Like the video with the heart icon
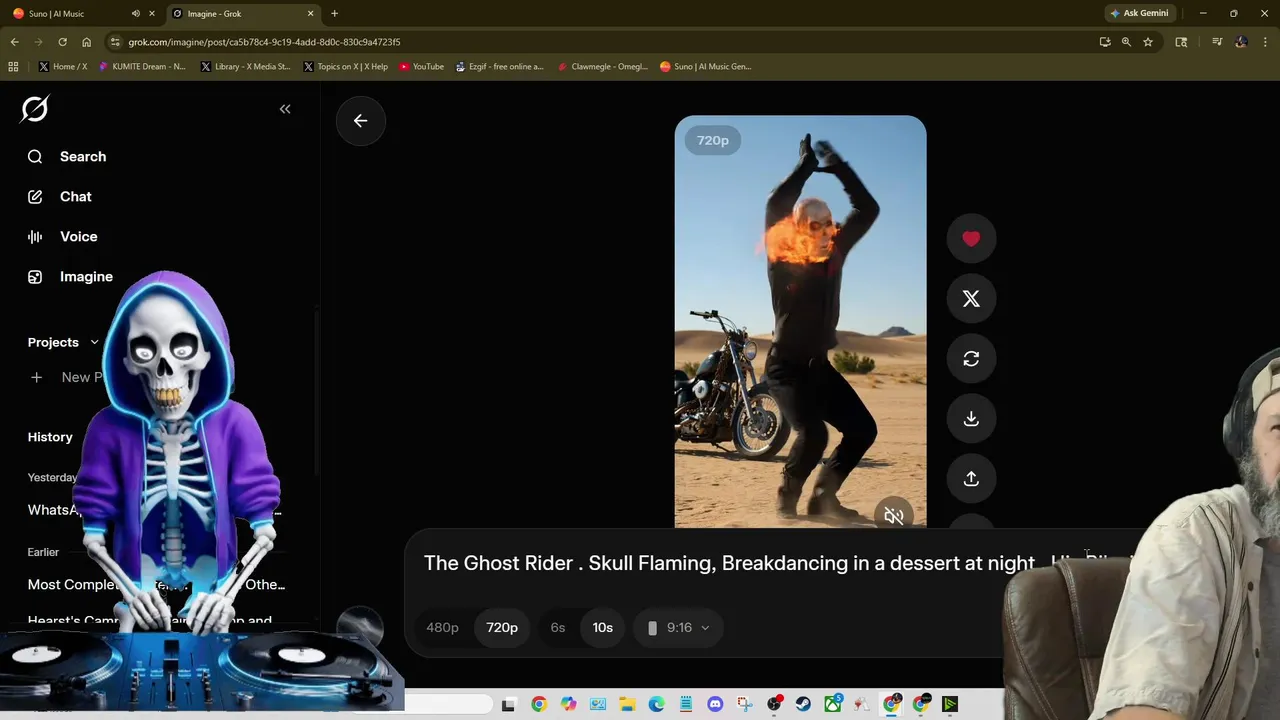This screenshot has height=720, width=1280. [971, 238]
